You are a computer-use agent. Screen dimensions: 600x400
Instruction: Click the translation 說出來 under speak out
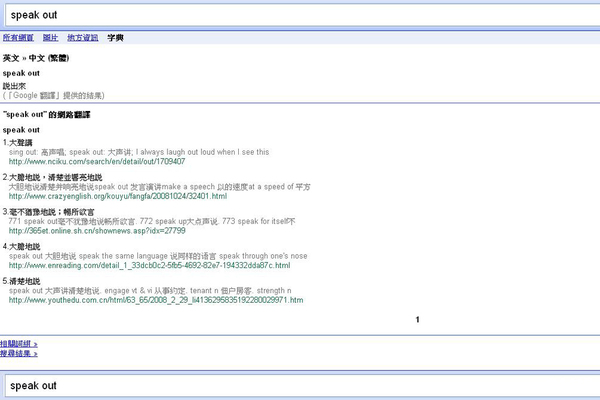click(14, 86)
